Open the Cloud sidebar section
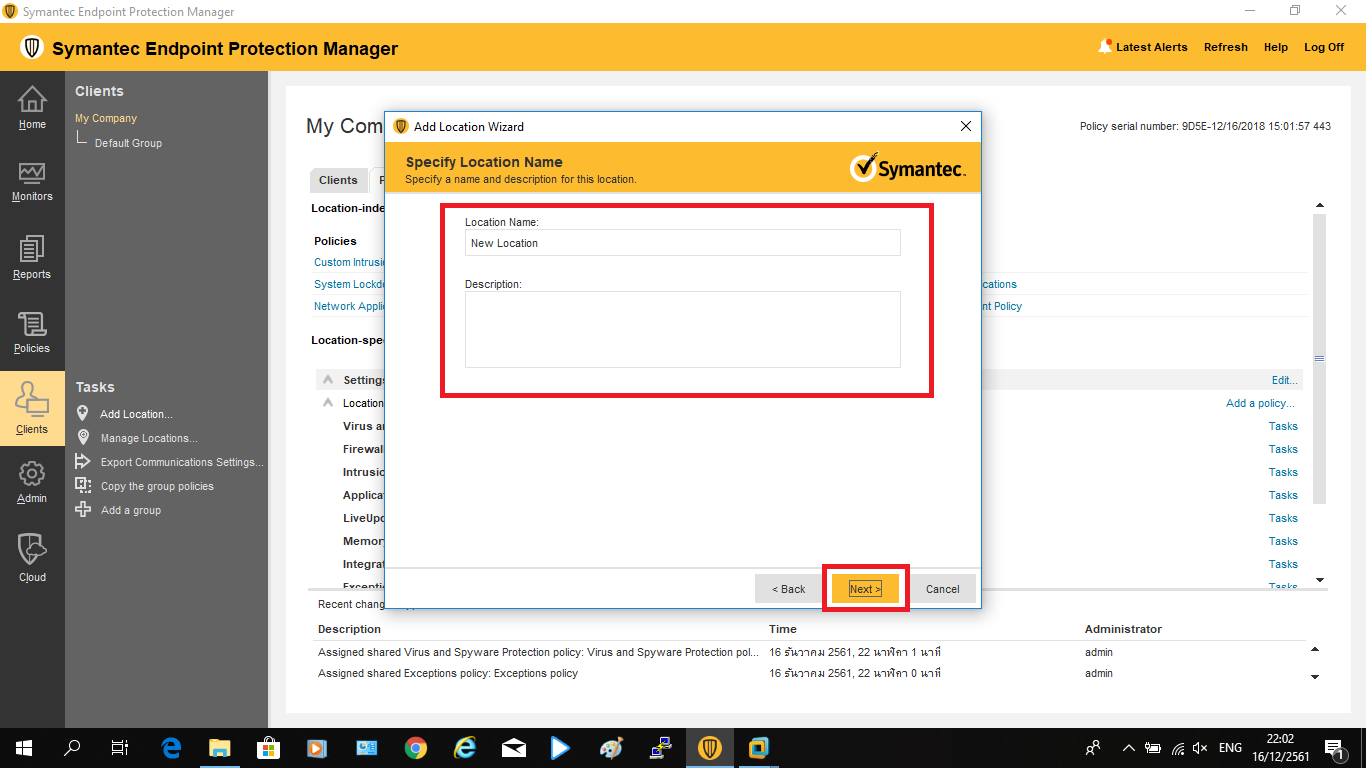1366x768 pixels. [32, 557]
